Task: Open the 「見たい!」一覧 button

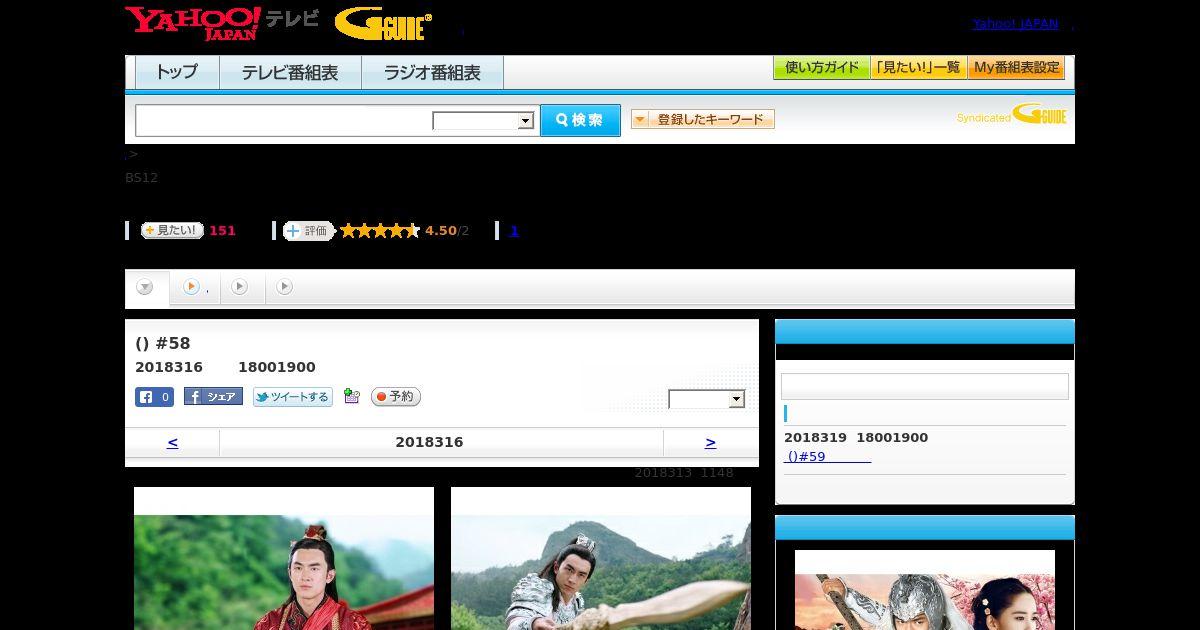Action: pos(919,68)
